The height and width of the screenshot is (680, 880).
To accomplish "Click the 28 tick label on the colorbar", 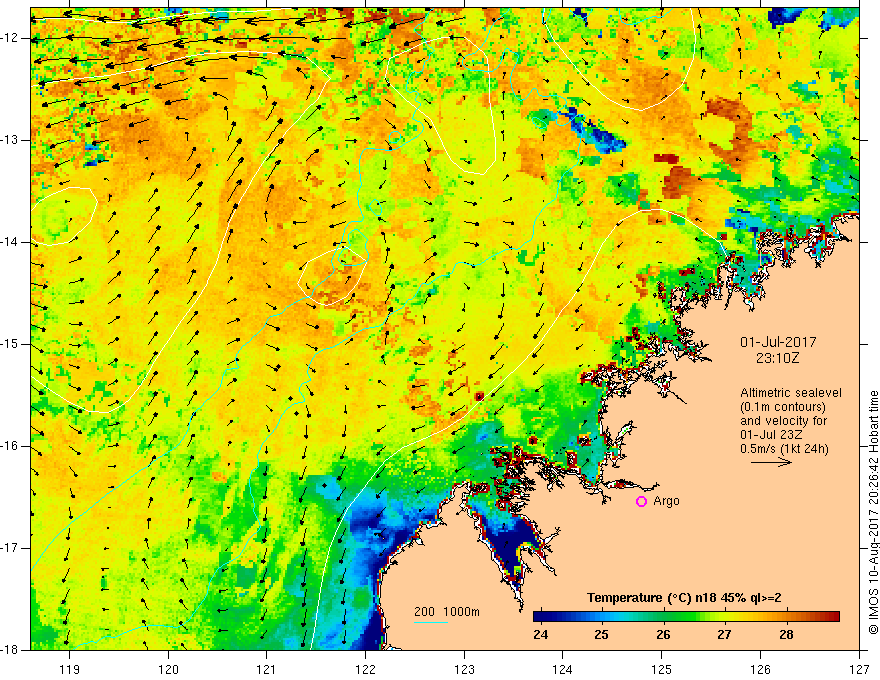I will [786, 635].
